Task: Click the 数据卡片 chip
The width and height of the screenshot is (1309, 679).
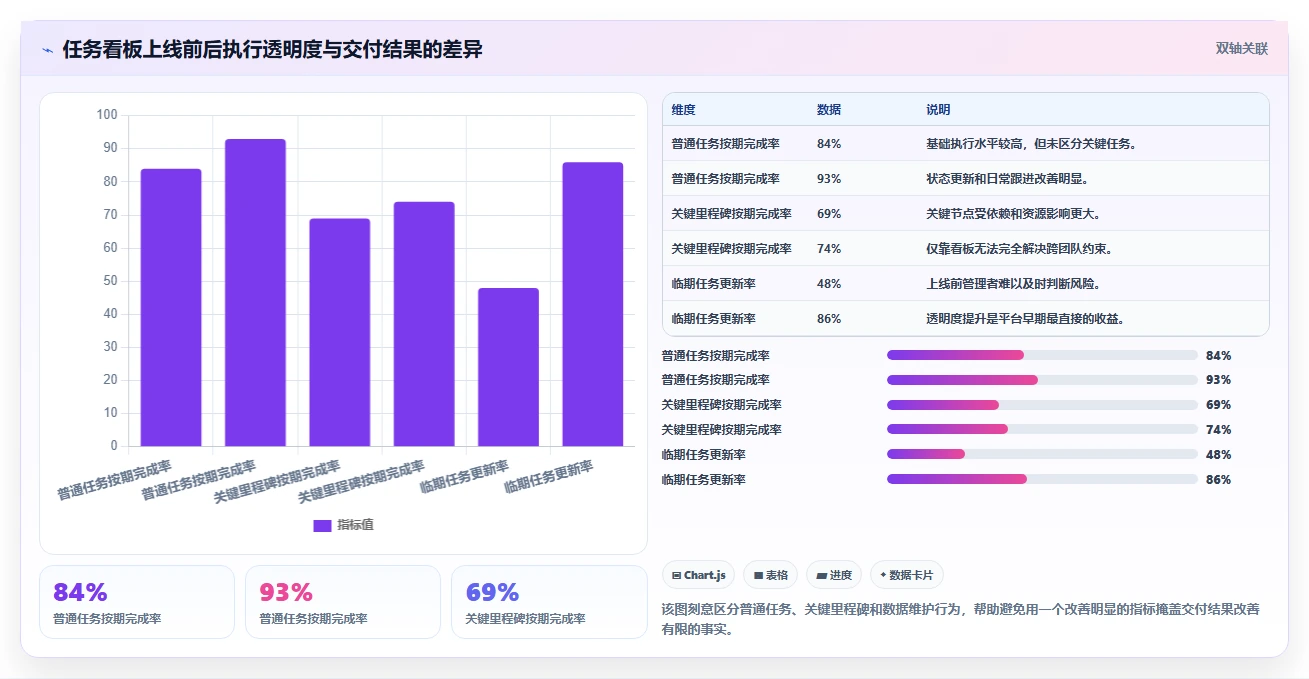Action: [906, 575]
